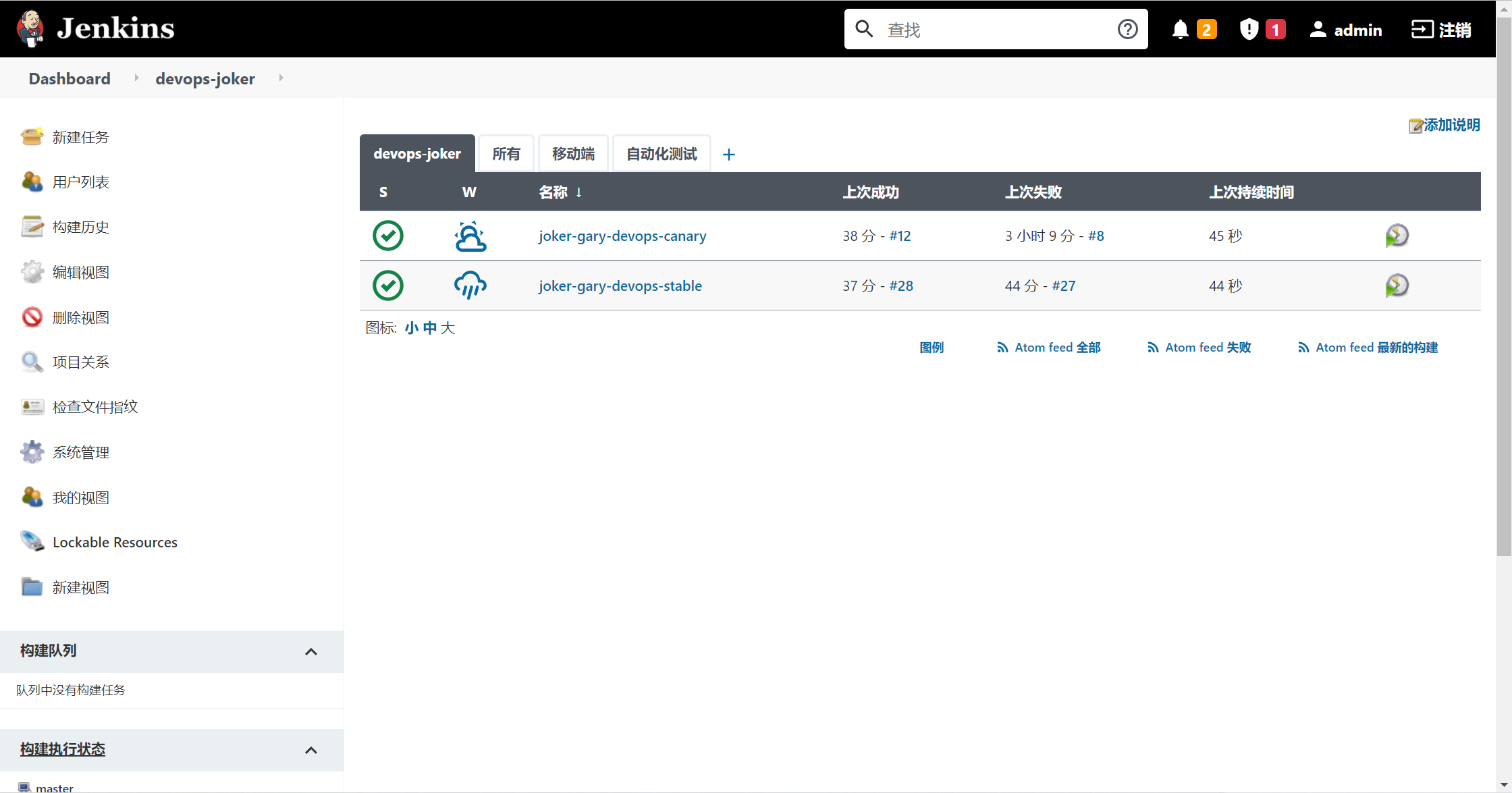Sort by 上次失败 column

tap(1033, 192)
